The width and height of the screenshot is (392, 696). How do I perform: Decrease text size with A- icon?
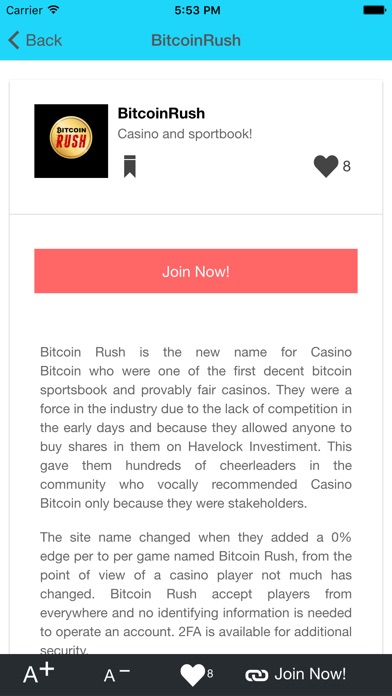click(x=117, y=674)
